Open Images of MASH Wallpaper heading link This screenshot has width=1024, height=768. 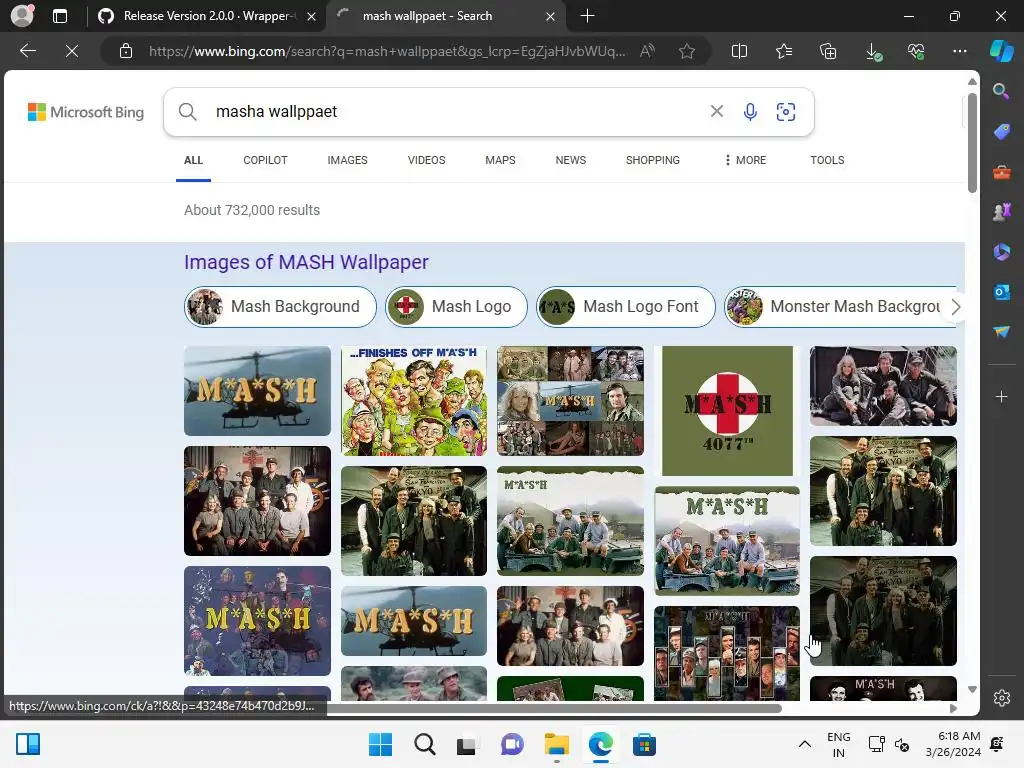point(306,262)
